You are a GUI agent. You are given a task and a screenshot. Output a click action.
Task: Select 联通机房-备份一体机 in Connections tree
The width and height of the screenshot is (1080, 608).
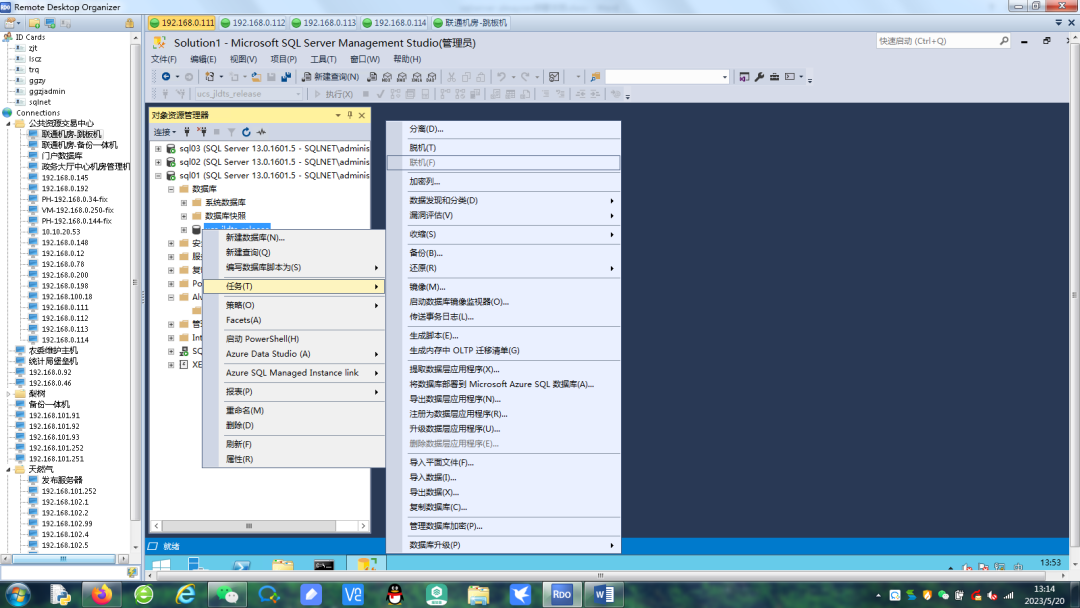(x=79, y=145)
